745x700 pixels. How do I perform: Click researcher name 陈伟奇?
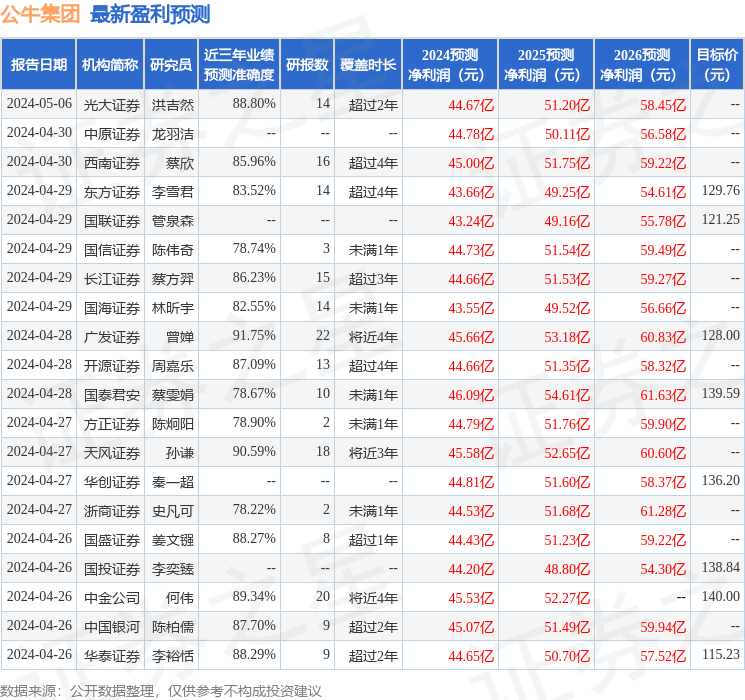pyautogui.click(x=173, y=250)
